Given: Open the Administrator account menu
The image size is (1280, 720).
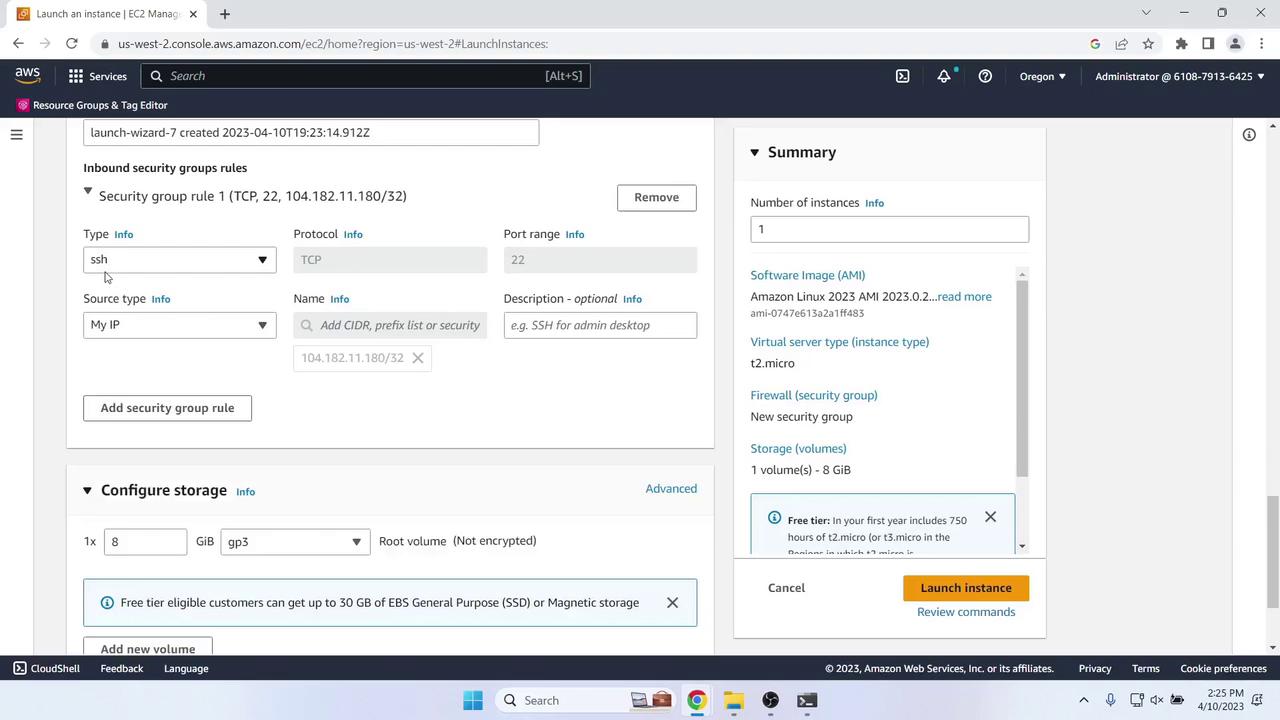Looking at the screenshot, I should [x=1180, y=76].
